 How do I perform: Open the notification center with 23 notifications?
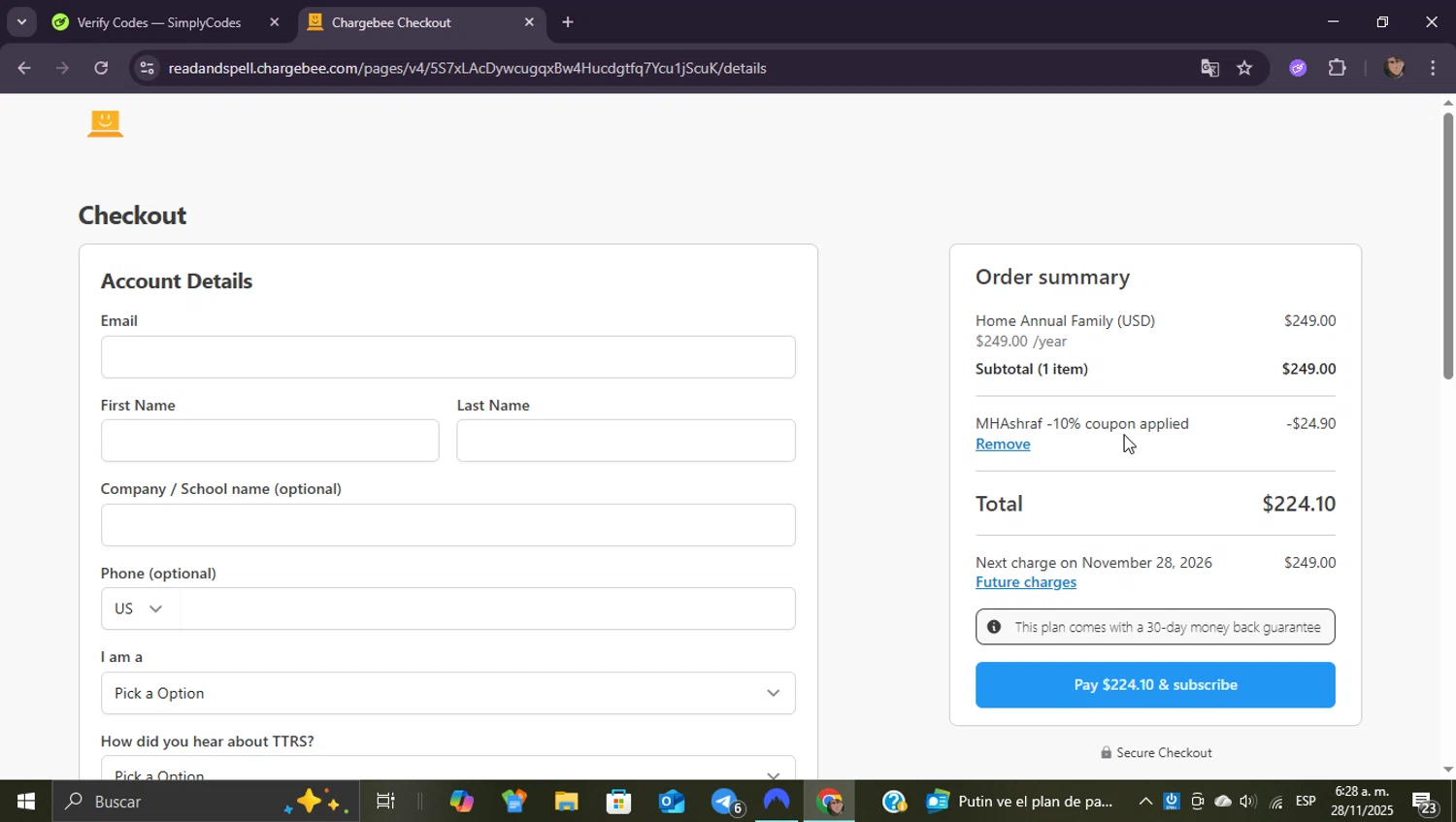[x=1425, y=803]
